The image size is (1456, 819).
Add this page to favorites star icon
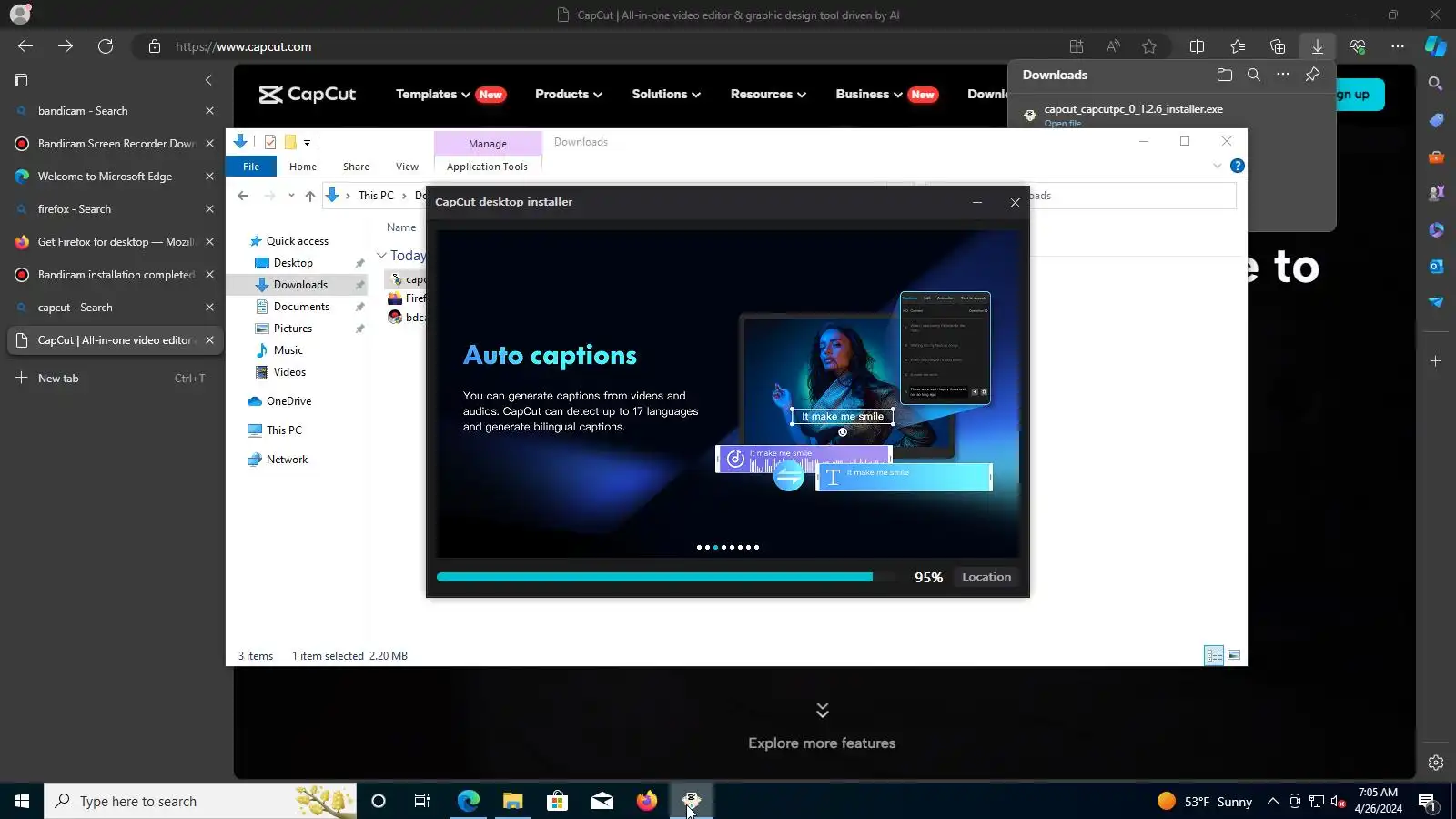[1149, 46]
